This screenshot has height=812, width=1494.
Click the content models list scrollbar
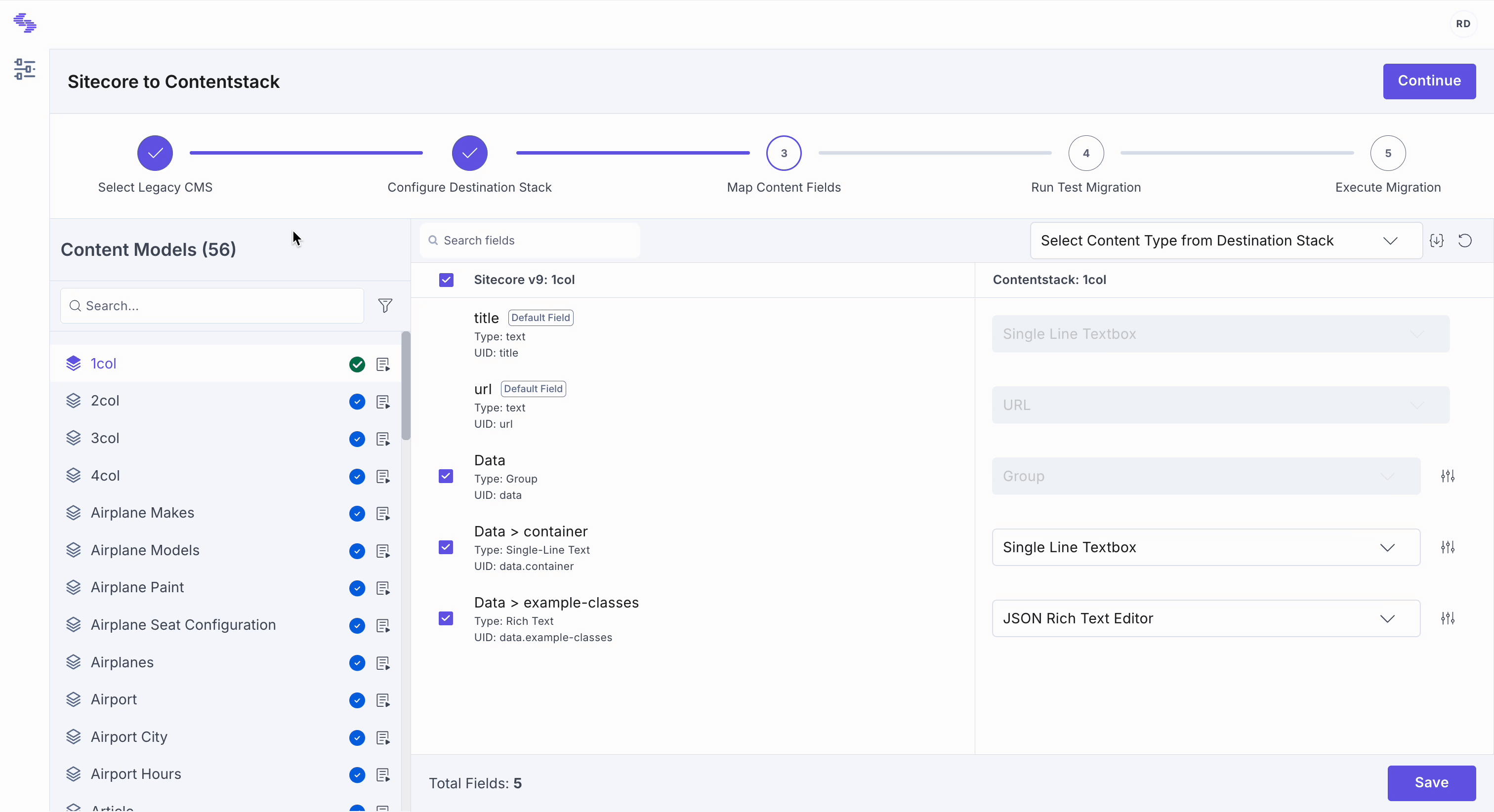click(406, 386)
